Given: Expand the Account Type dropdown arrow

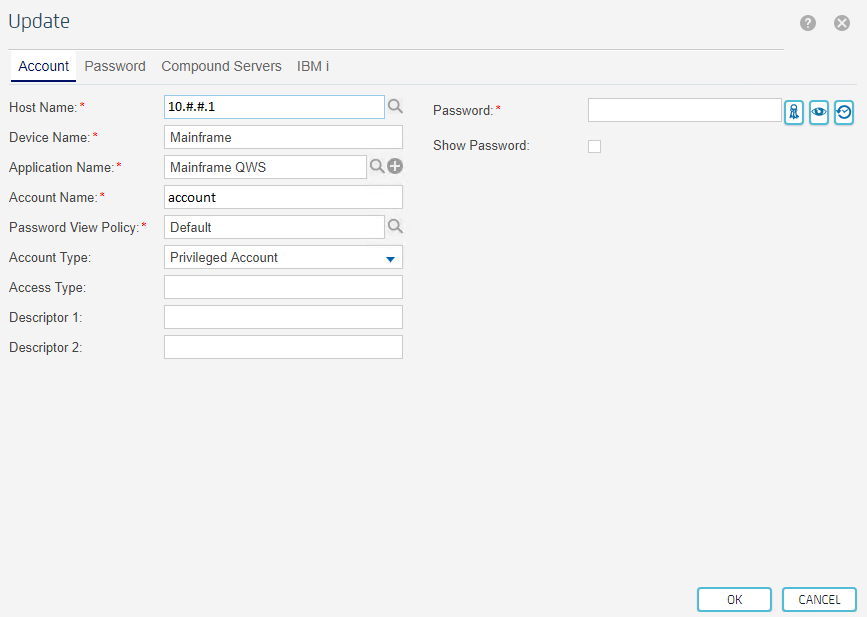Looking at the screenshot, I should coord(390,259).
